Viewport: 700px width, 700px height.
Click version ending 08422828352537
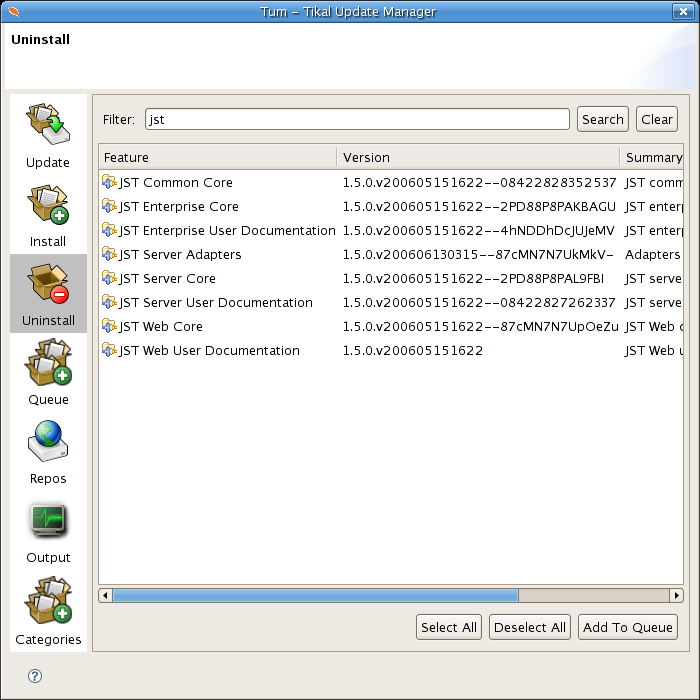479,182
